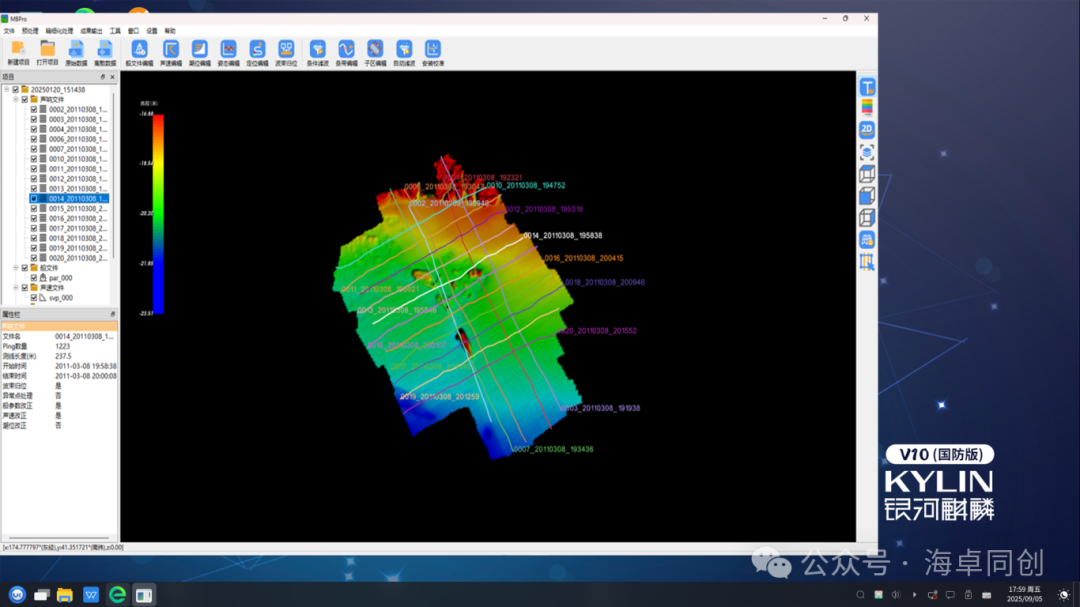Launch the 潮位编辑 tide editing tool
Viewport: 1080px width, 607px height.
199,51
